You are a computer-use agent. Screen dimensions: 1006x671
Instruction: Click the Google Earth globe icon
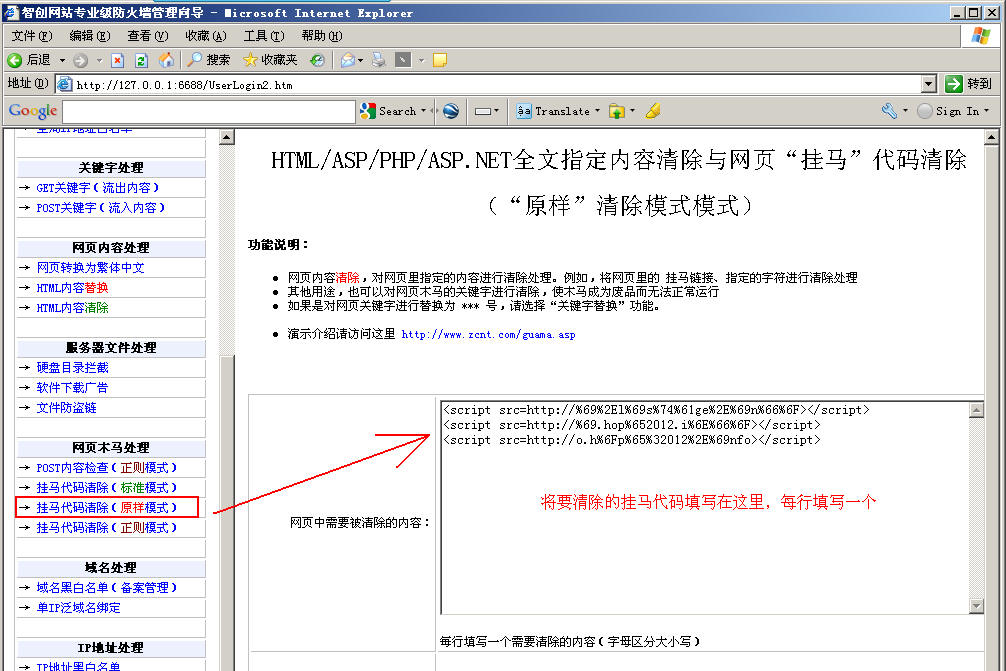pos(451,111)
